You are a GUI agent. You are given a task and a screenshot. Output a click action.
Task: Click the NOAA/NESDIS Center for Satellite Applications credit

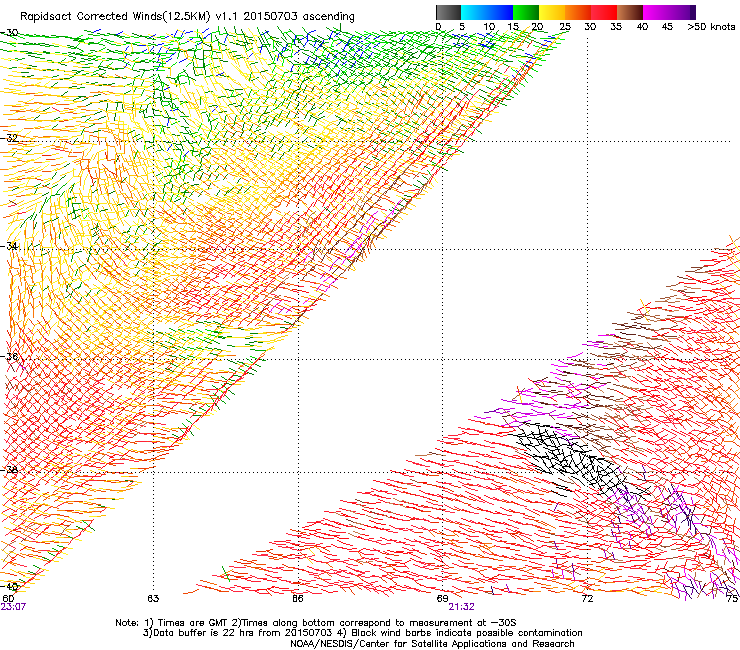[x=432, y=644]
